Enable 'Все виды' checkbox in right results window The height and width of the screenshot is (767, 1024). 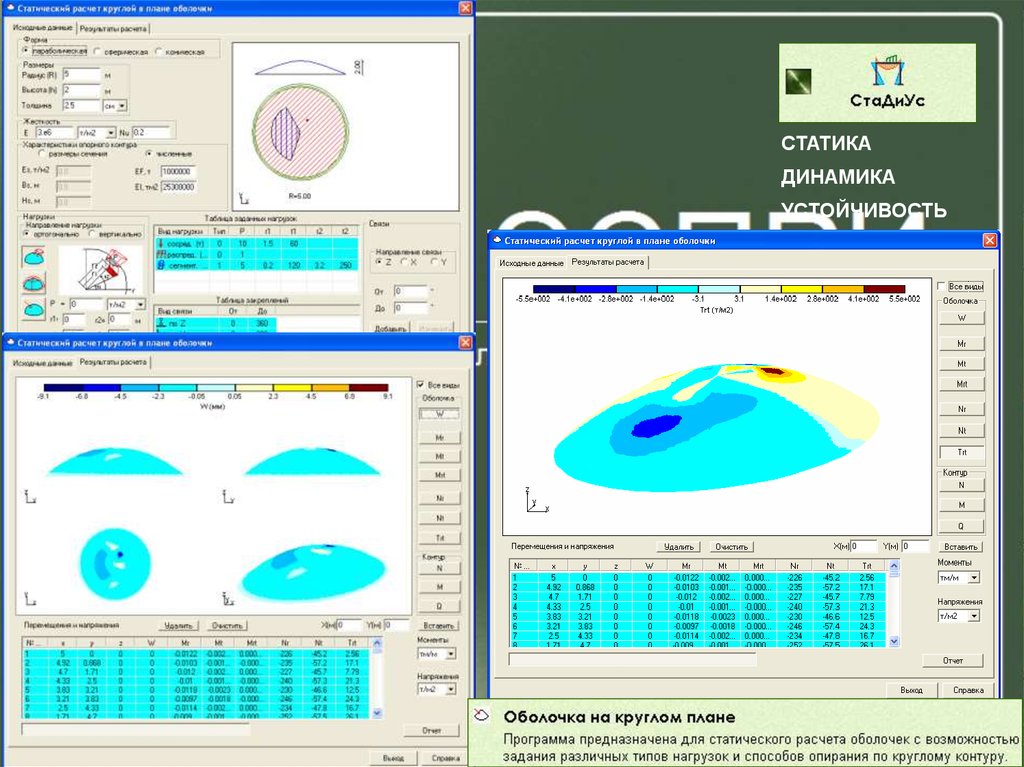tap(941, 286)
